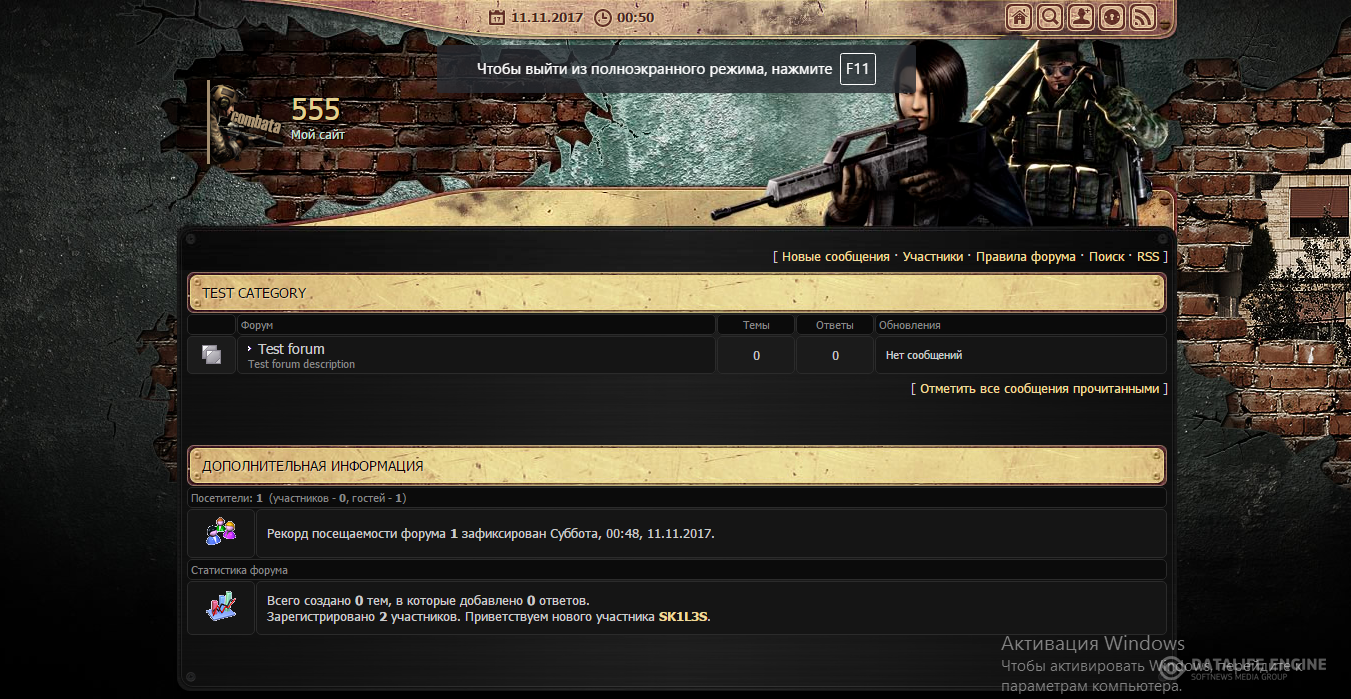Open the TEST CATEGORY header
Viewport: 1351px width, 699px height.
click(x=254, y=293)
